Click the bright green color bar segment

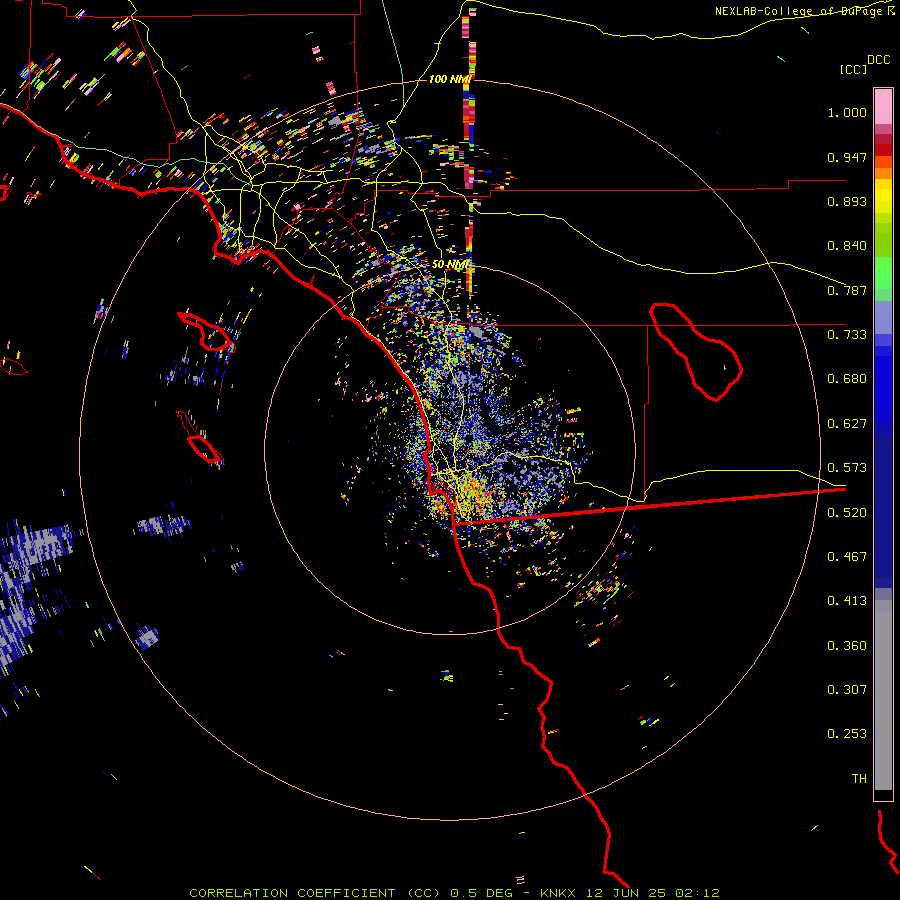[883, 273]
